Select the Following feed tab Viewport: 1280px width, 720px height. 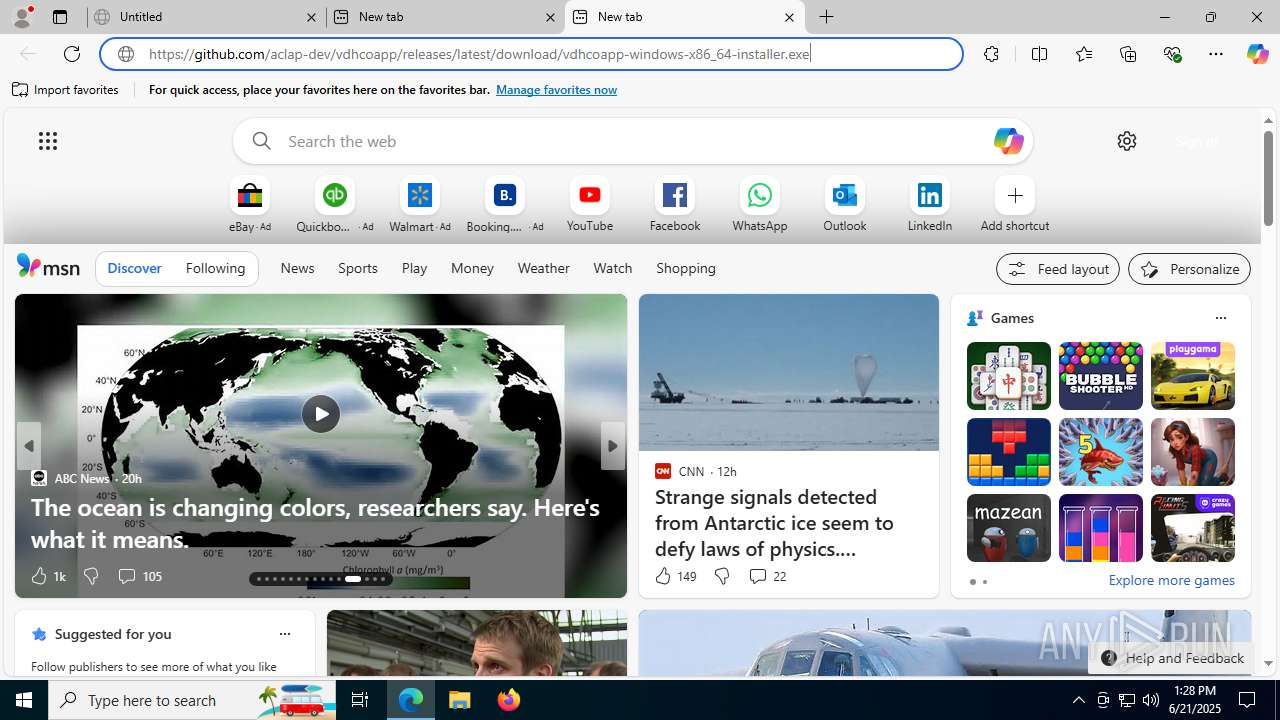coord(215,268)
